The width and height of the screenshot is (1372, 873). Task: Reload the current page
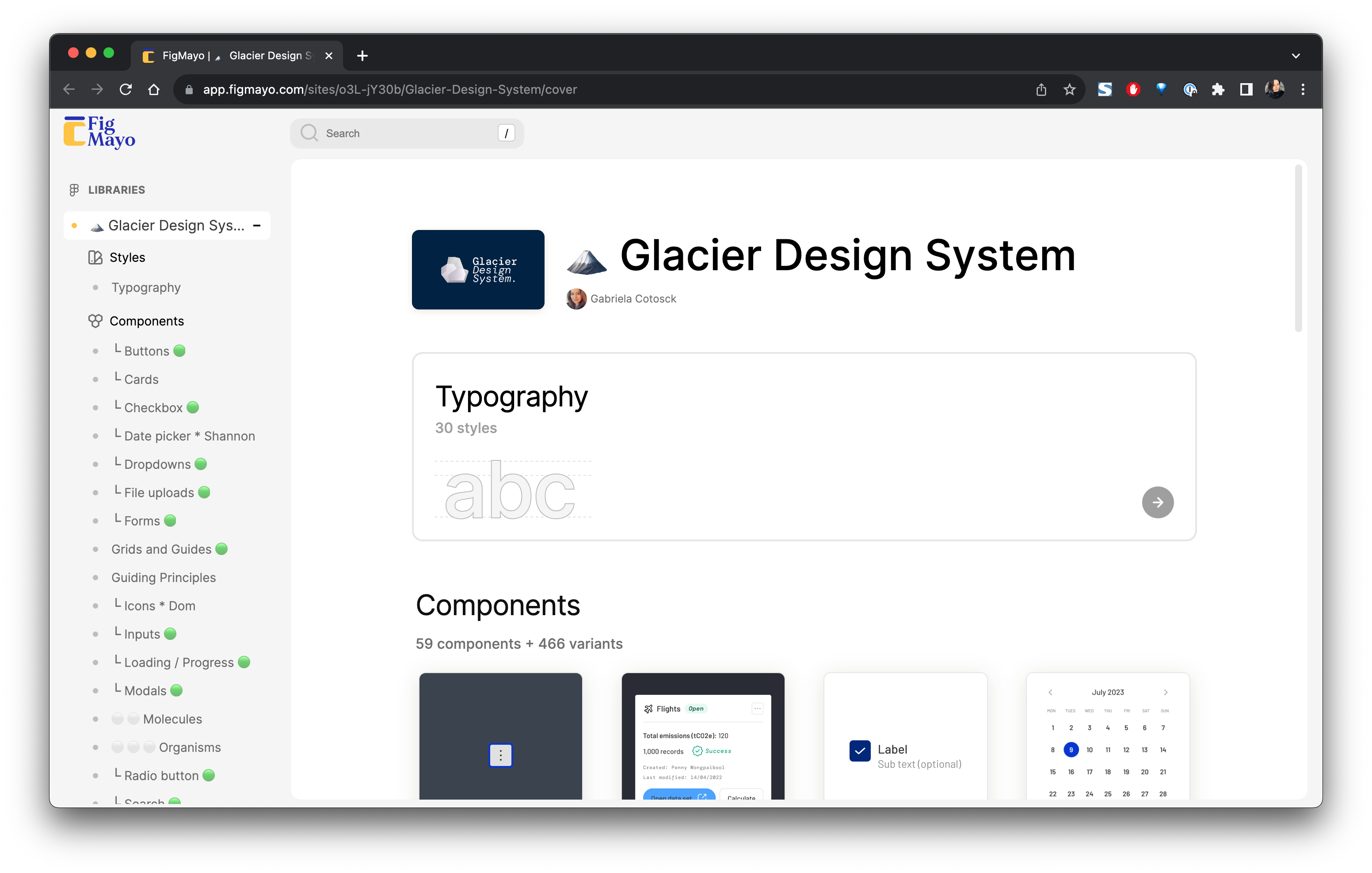tap(126, 89)
